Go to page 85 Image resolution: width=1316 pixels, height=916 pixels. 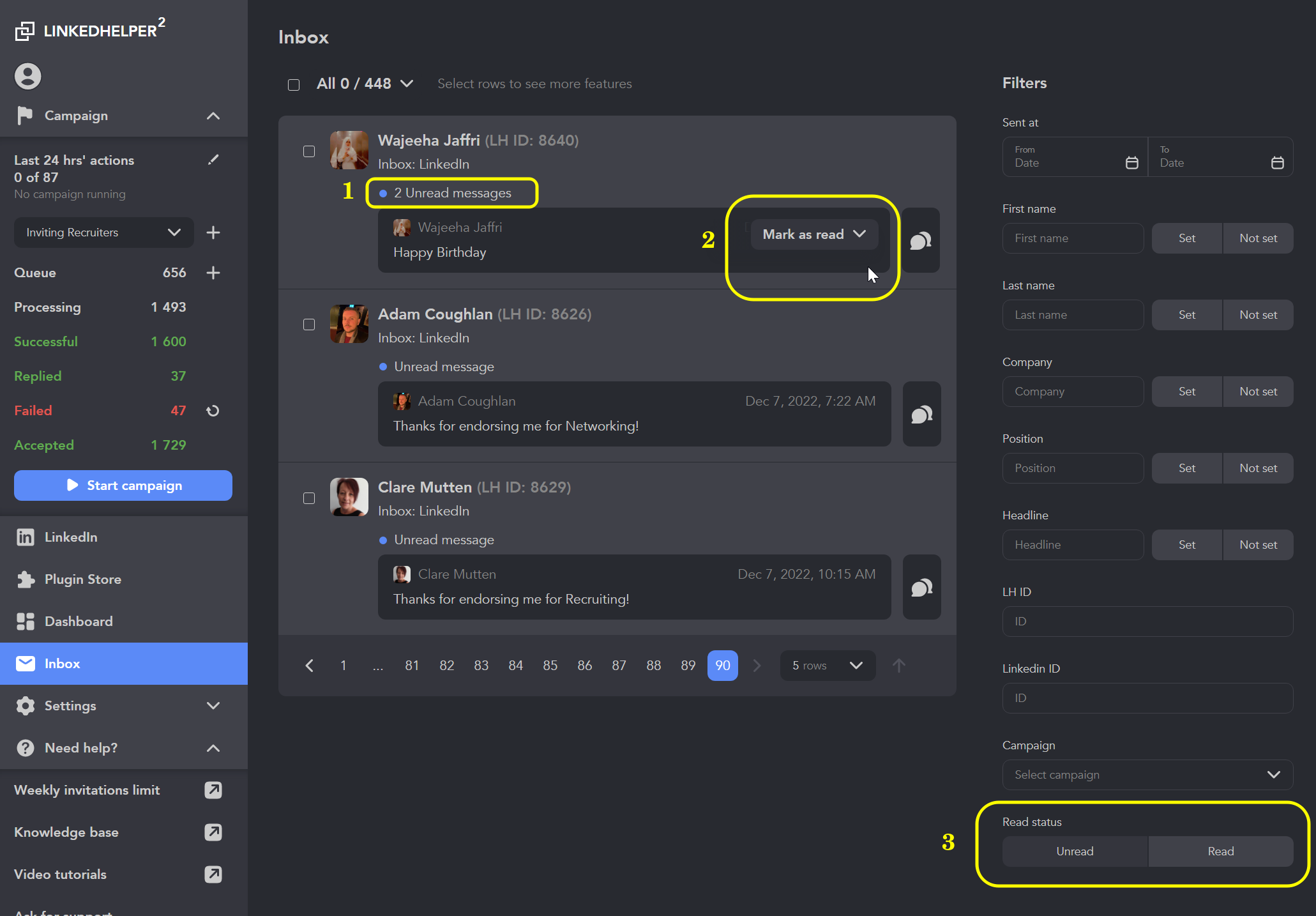point(550,666)
